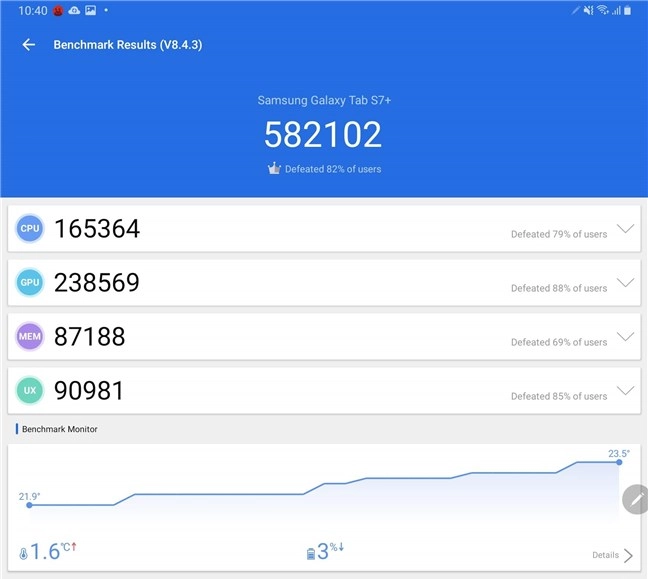Tap the crown icon beside Defeated 82%

[x=274, y=169]
